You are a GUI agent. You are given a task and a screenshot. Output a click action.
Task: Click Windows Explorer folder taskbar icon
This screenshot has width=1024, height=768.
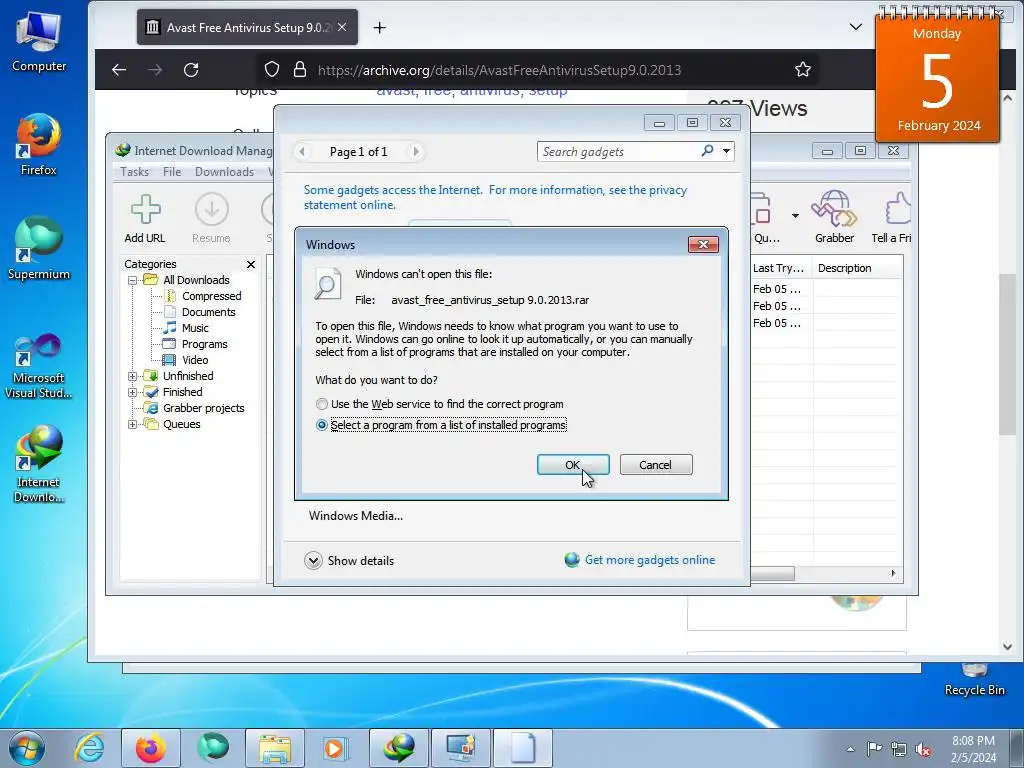pos(275,748)
